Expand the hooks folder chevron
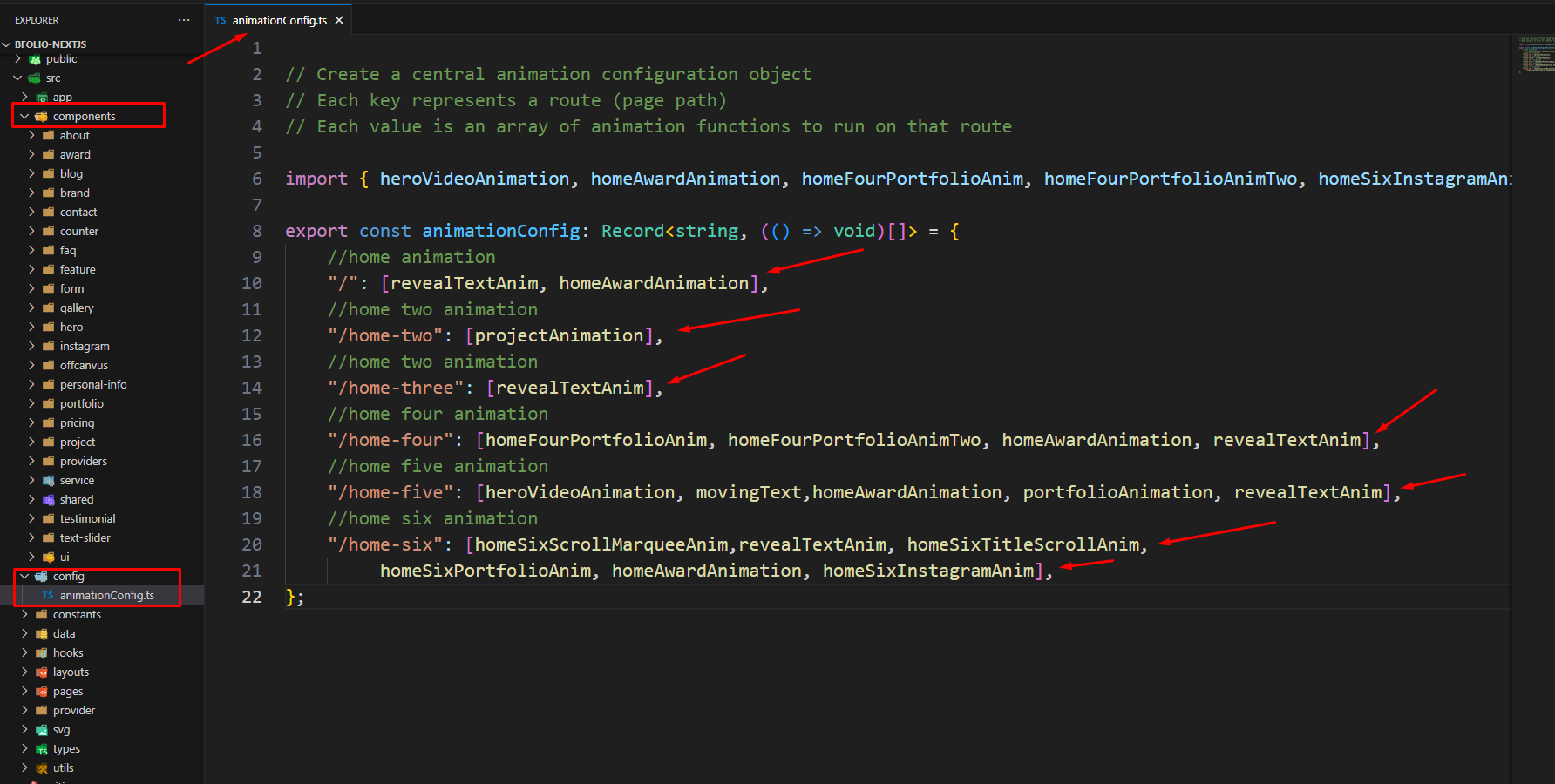Screen dimensions: 1555x784 click(x=24, y=653)
